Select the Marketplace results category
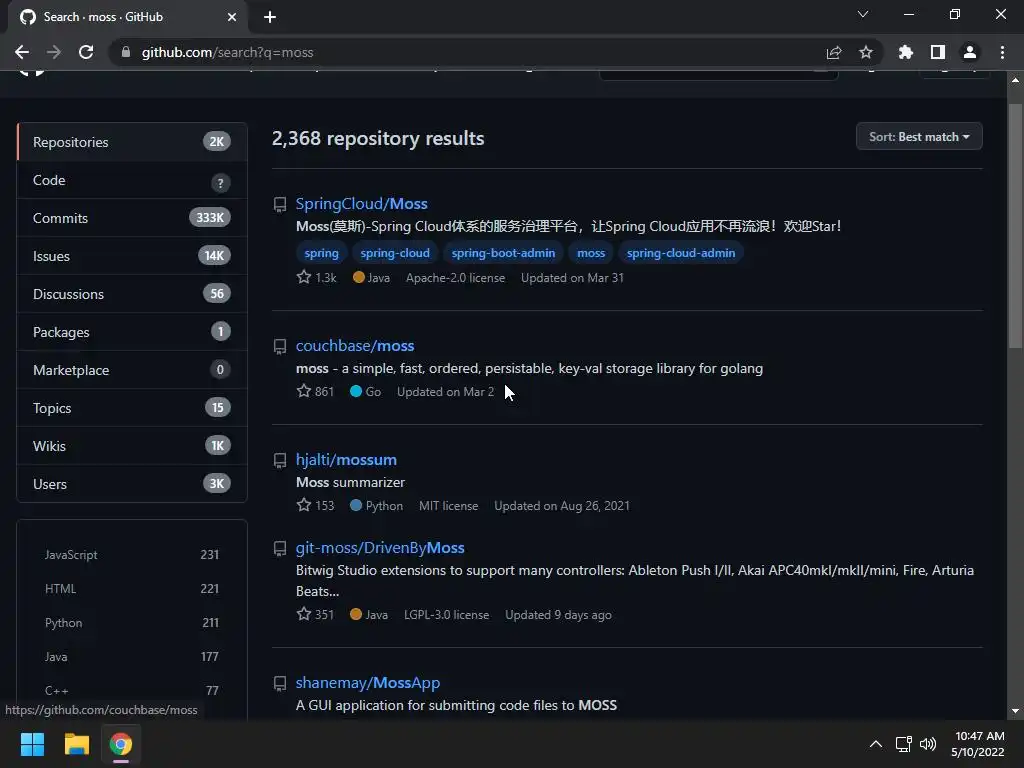This screenshot has width=1024, height=768. pyautogui.click(x=132, y=370)
